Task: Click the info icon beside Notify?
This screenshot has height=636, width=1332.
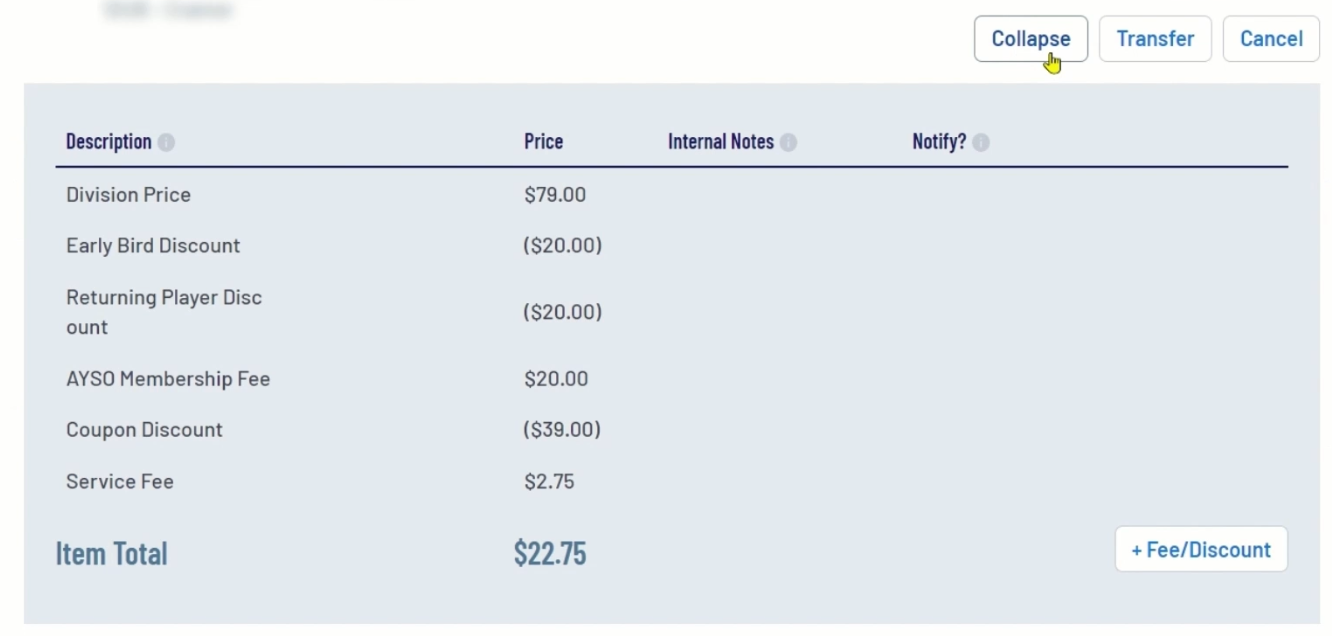Action: tap(981, 143)
